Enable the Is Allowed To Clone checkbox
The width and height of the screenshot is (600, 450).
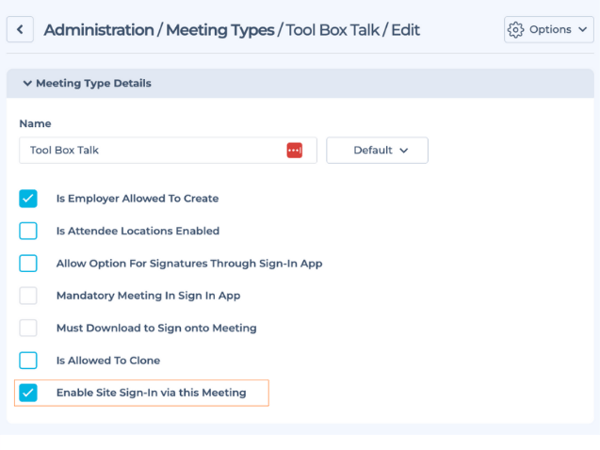pyautogui.click(x=28, y=360)
